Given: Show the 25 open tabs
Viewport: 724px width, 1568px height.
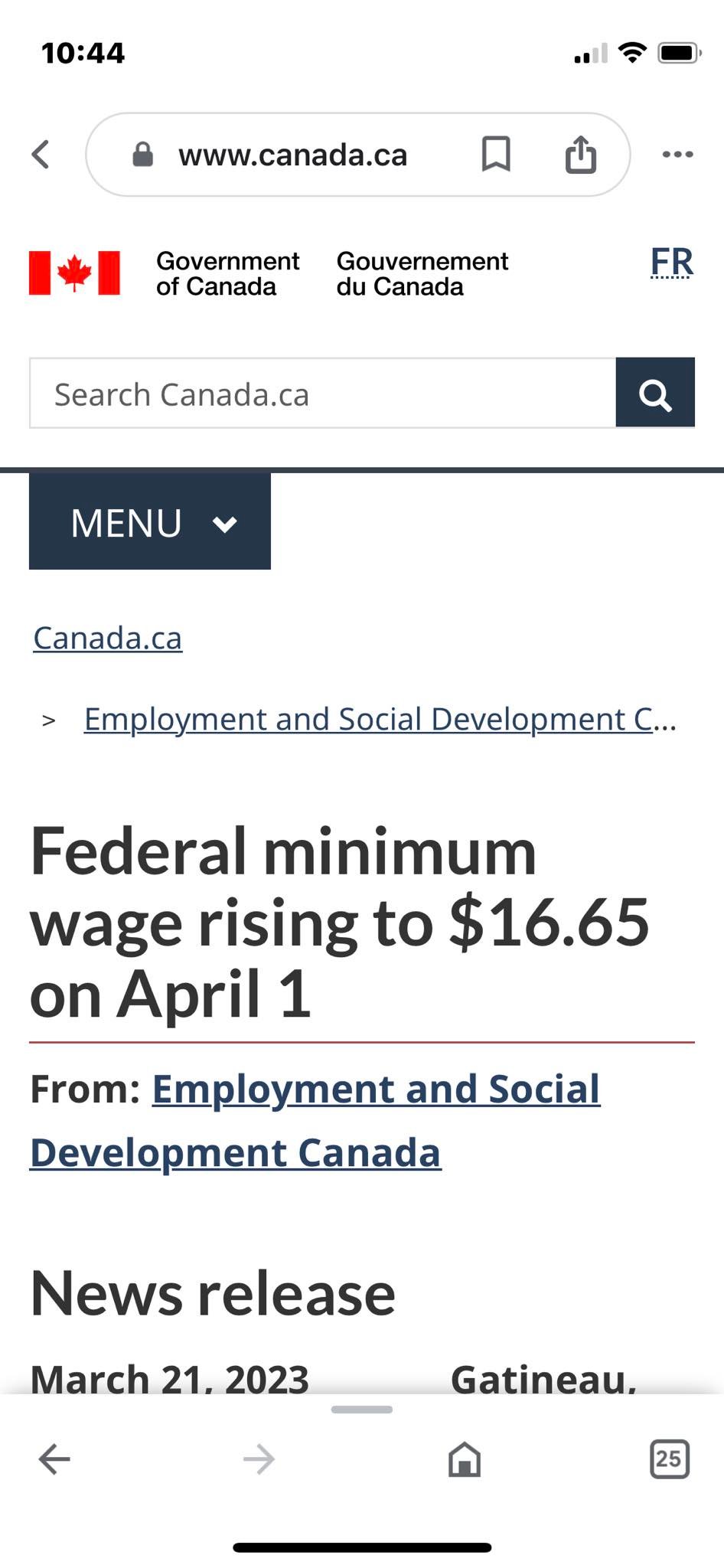Looking at the screenshot, I should point(670,1459).
